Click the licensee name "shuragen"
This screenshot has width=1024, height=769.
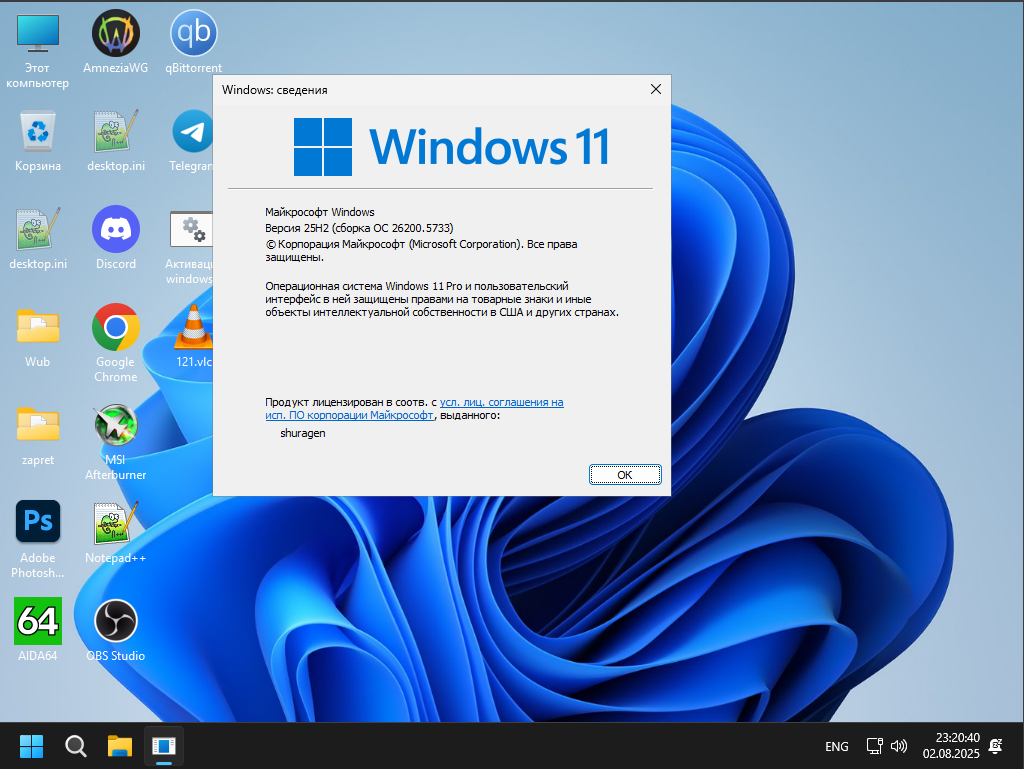tap(302, 433)
